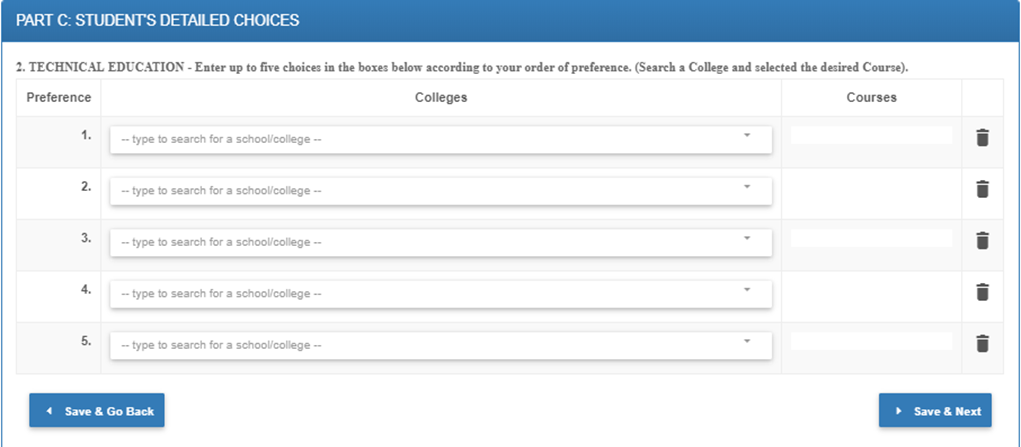The image size is (1021, 447).
Task: Click the Part C Student's Detailed Choices title
Action: point(158,20)
